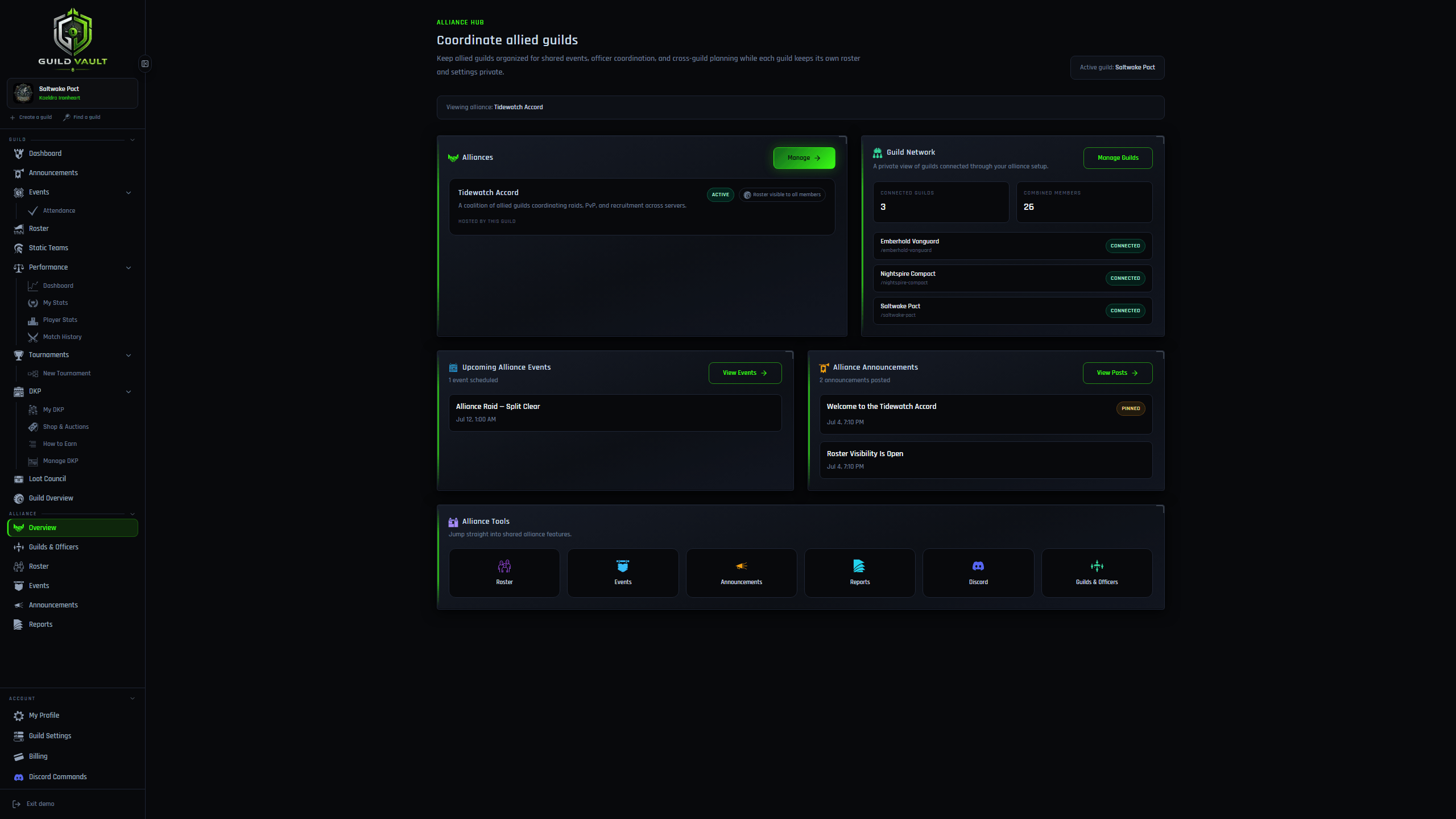Select Saltwake Pact connected guild row
The image size is (1456, 819).
(x=1013, y=311)
